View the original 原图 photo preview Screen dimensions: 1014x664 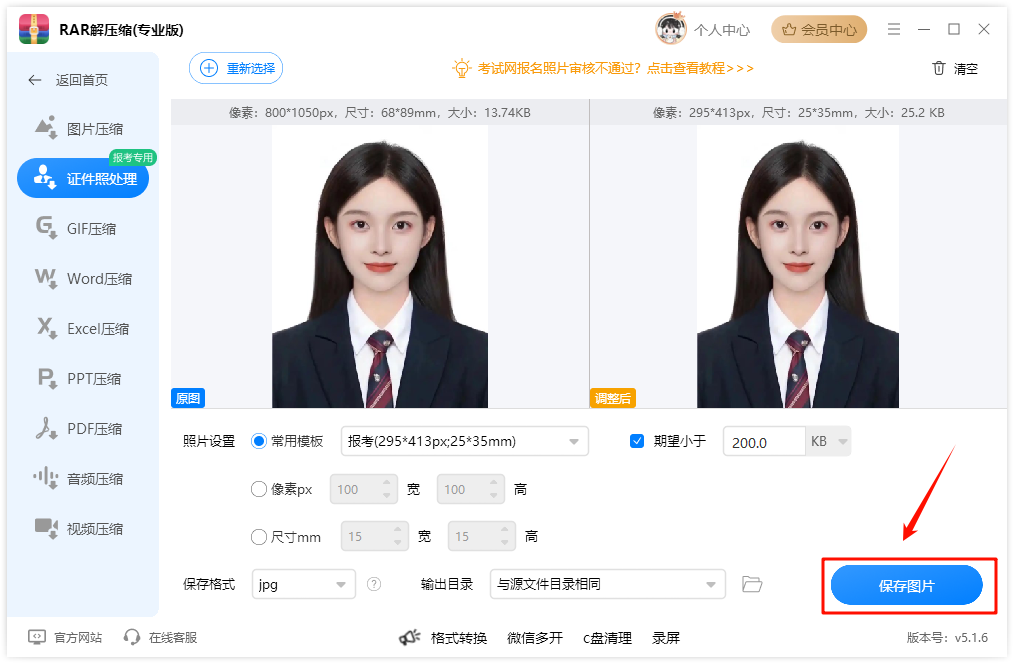(x=380, y=266)
